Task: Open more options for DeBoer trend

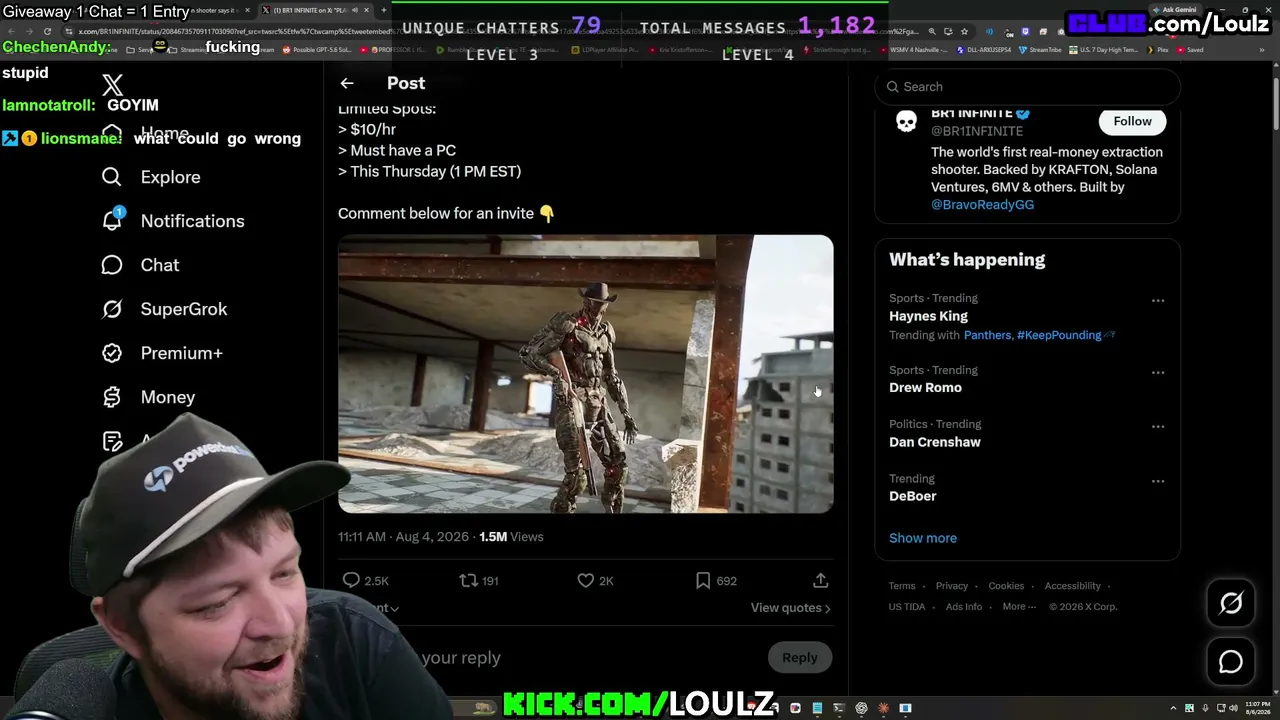Action: pyautogui.click(x=1158, y=480)
